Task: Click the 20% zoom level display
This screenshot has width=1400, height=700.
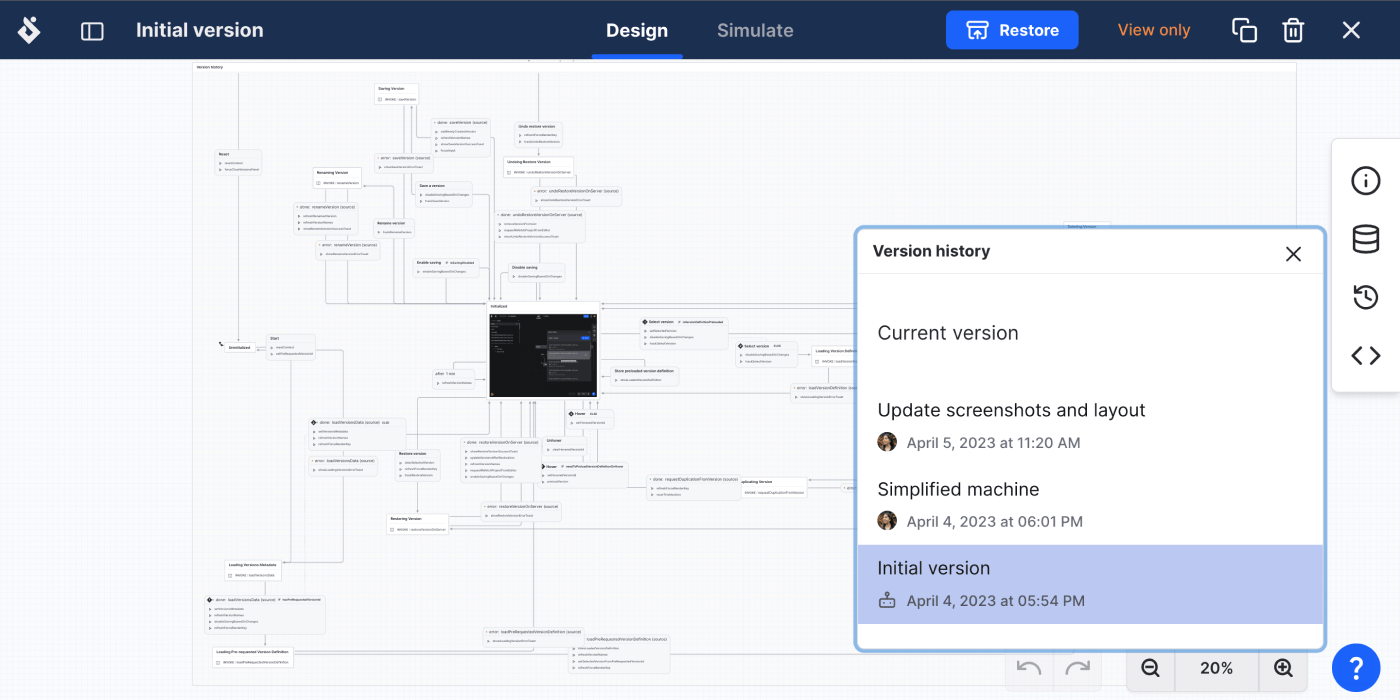Action: pyautogui.click(x=1216, y=668)
